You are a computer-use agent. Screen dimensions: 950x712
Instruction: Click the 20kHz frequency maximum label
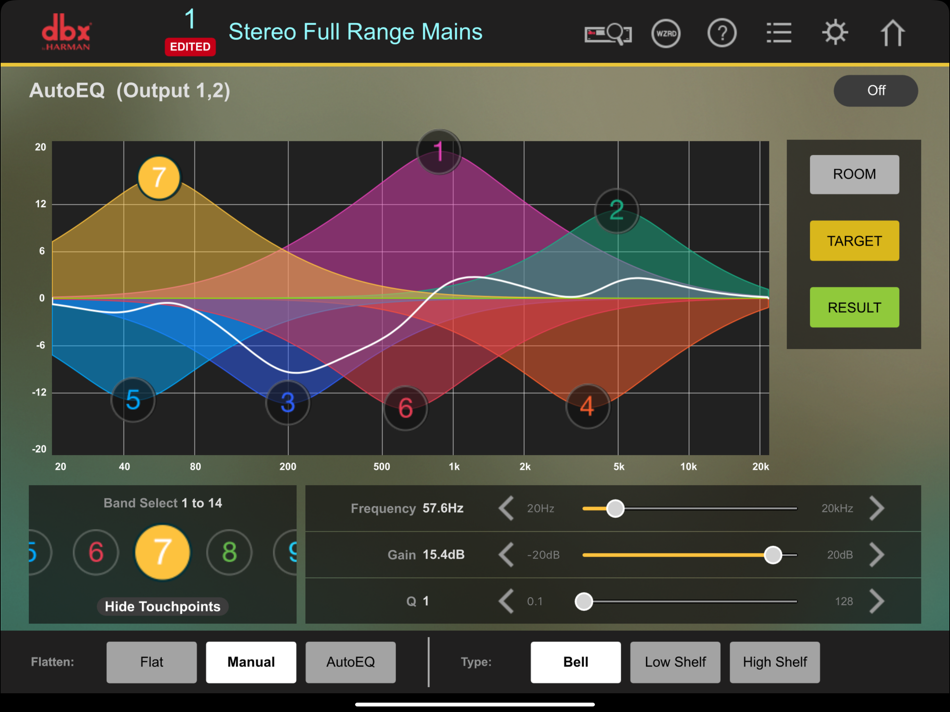coord(837,508)
